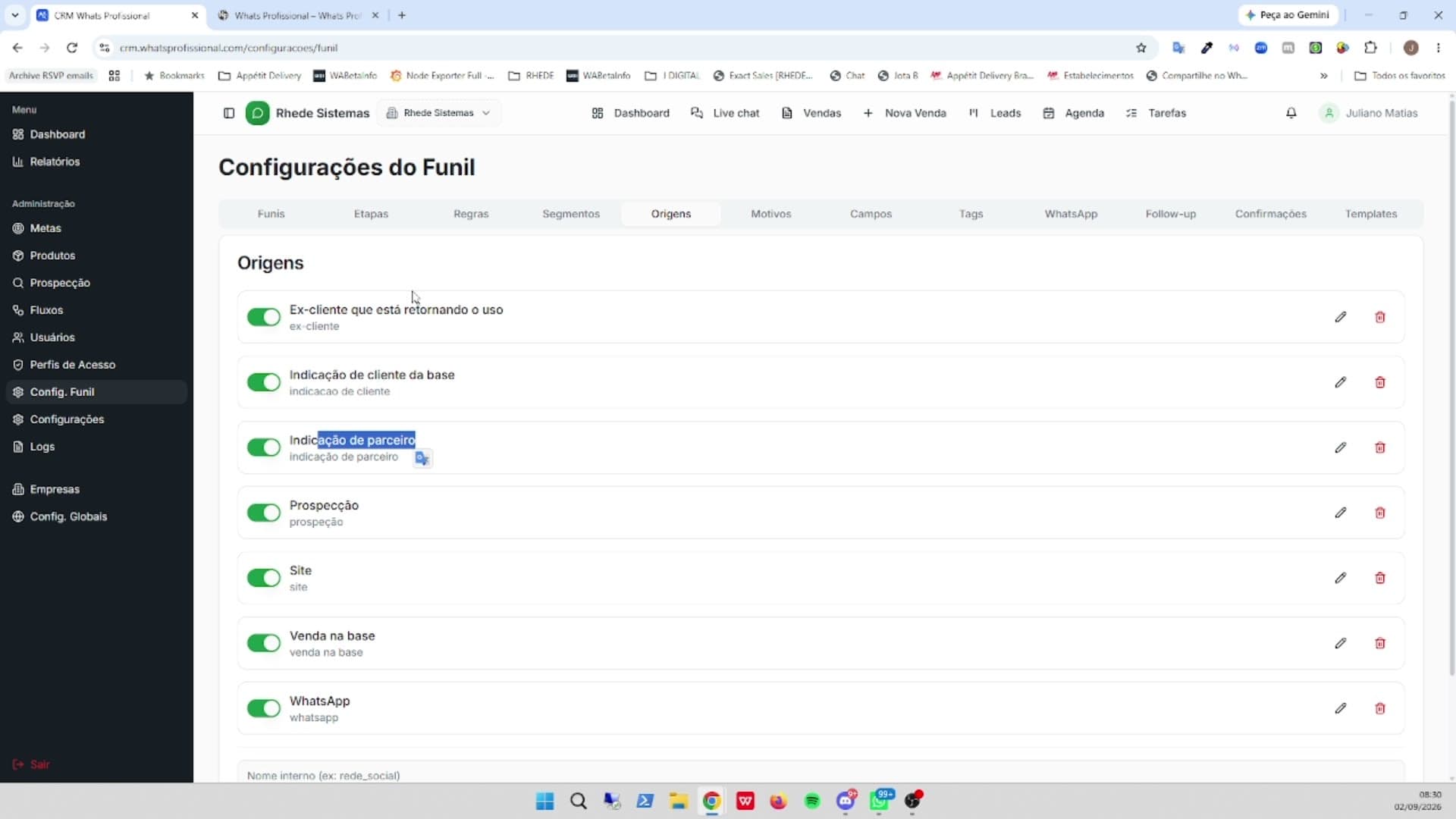Open Leads in top navigation
The width and height of the screenshot is (1456, 819).
coord(995,113)
